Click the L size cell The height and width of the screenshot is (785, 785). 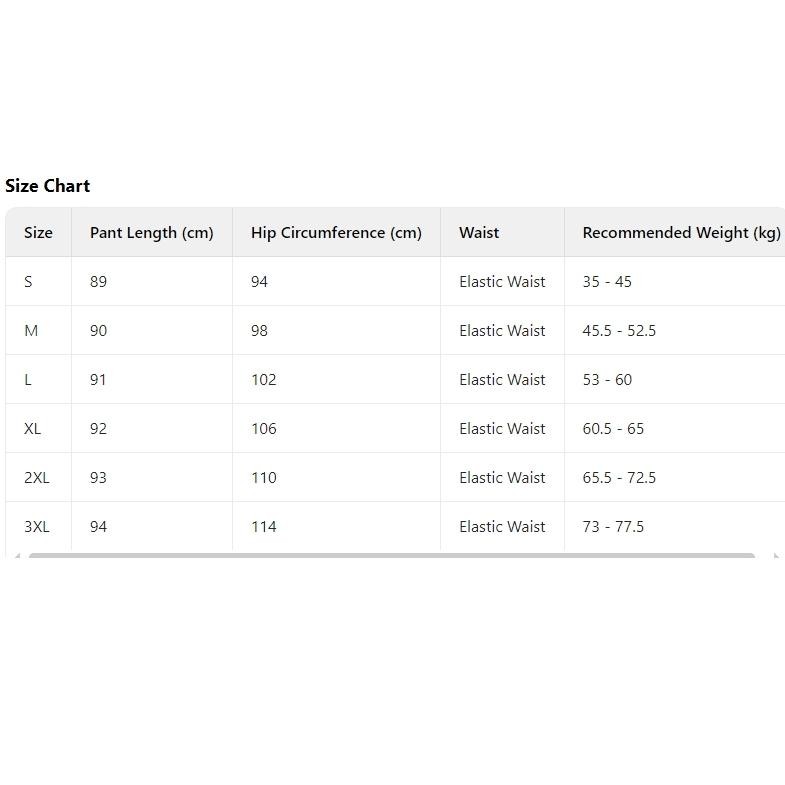tap(38, 379)
